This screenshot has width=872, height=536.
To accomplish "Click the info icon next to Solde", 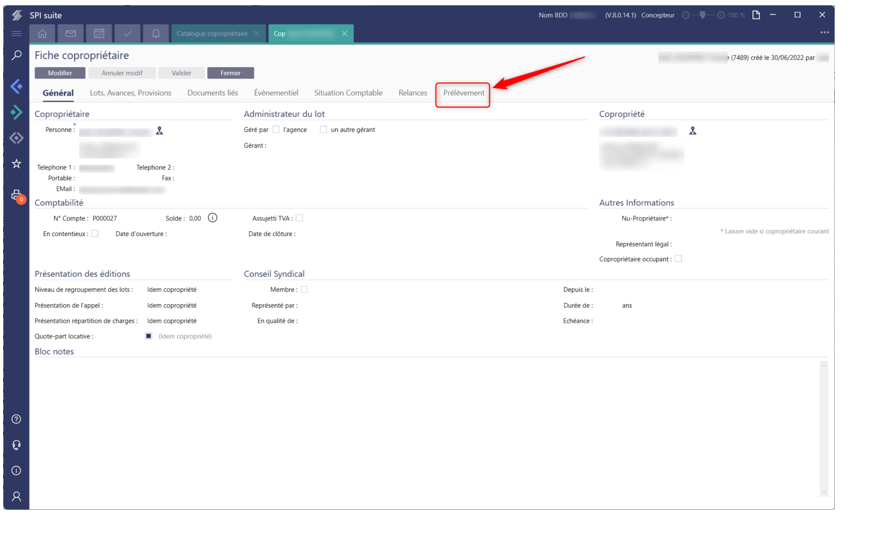I will coord(212,218).
